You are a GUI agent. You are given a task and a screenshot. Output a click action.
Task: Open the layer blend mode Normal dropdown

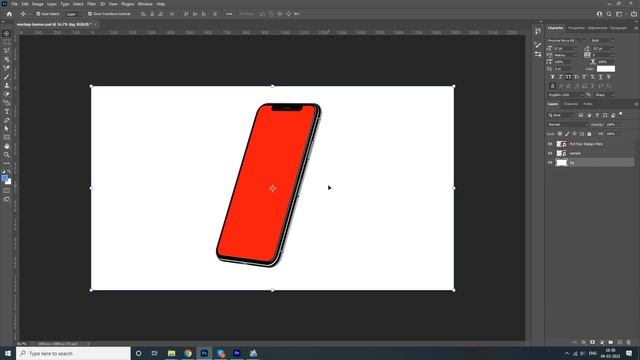pos(567,124)
